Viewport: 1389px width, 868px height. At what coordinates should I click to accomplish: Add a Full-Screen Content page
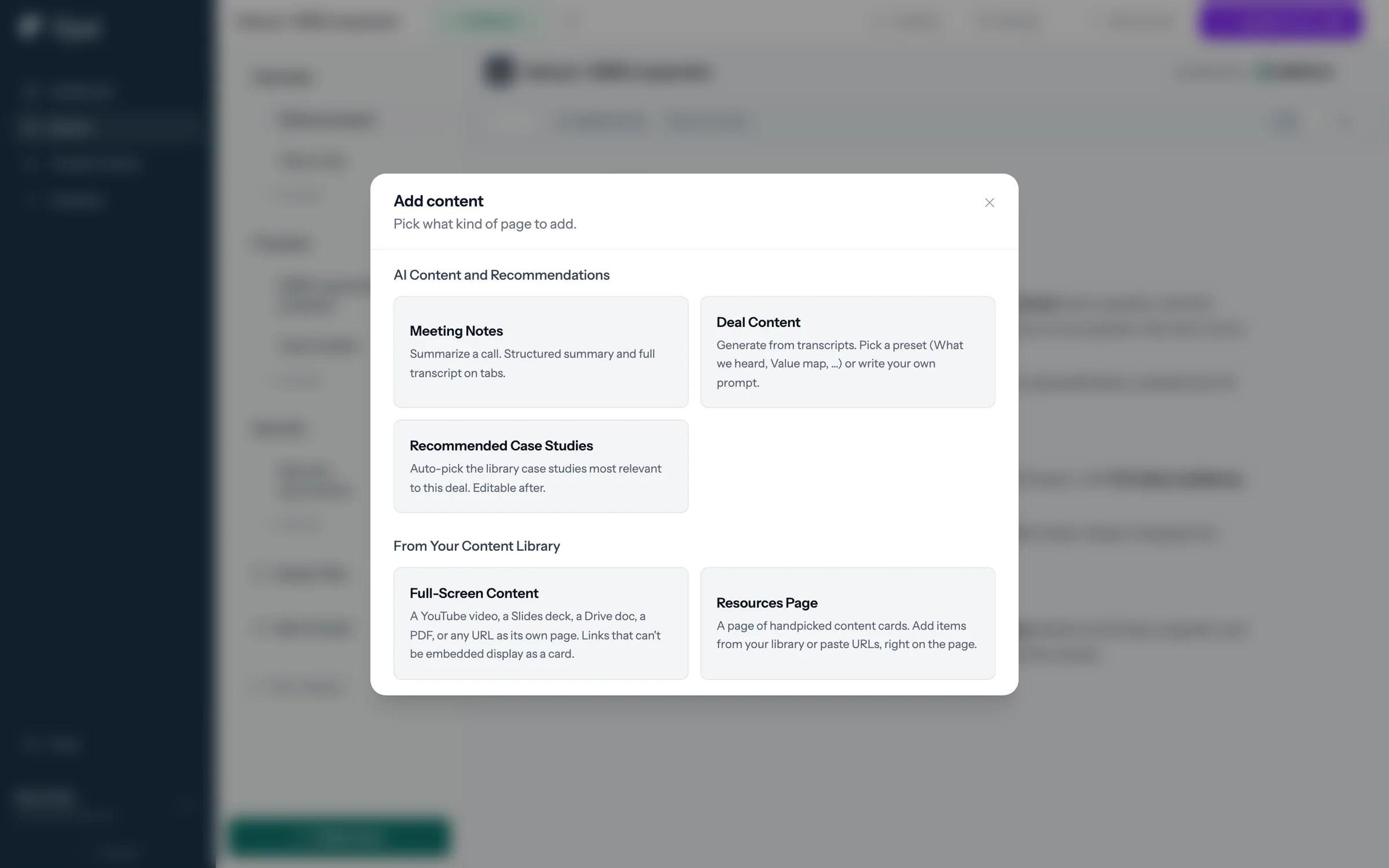[541, 623]
